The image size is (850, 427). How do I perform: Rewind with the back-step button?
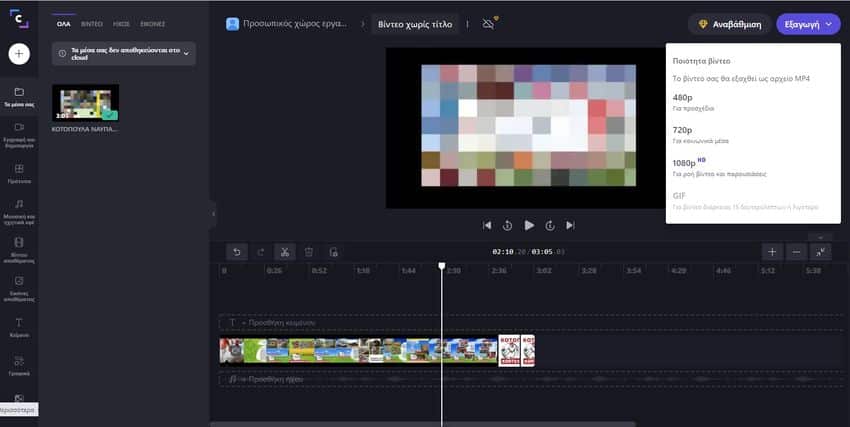[507, 225]
